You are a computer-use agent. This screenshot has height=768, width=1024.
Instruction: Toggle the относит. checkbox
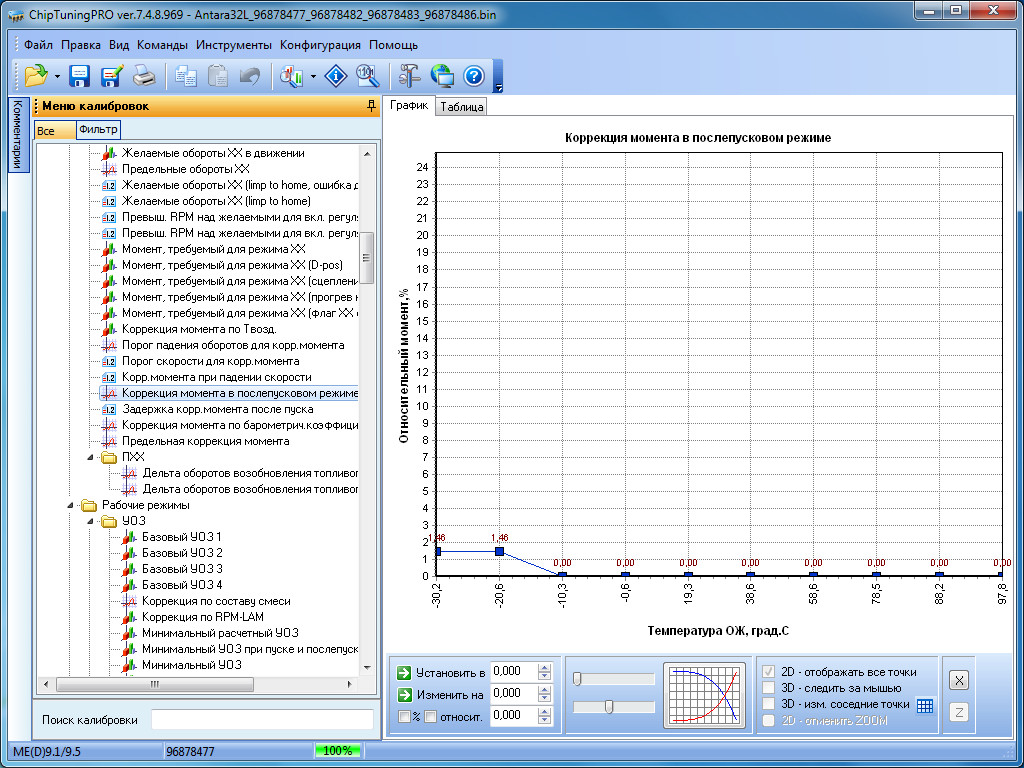click(430, 716)
